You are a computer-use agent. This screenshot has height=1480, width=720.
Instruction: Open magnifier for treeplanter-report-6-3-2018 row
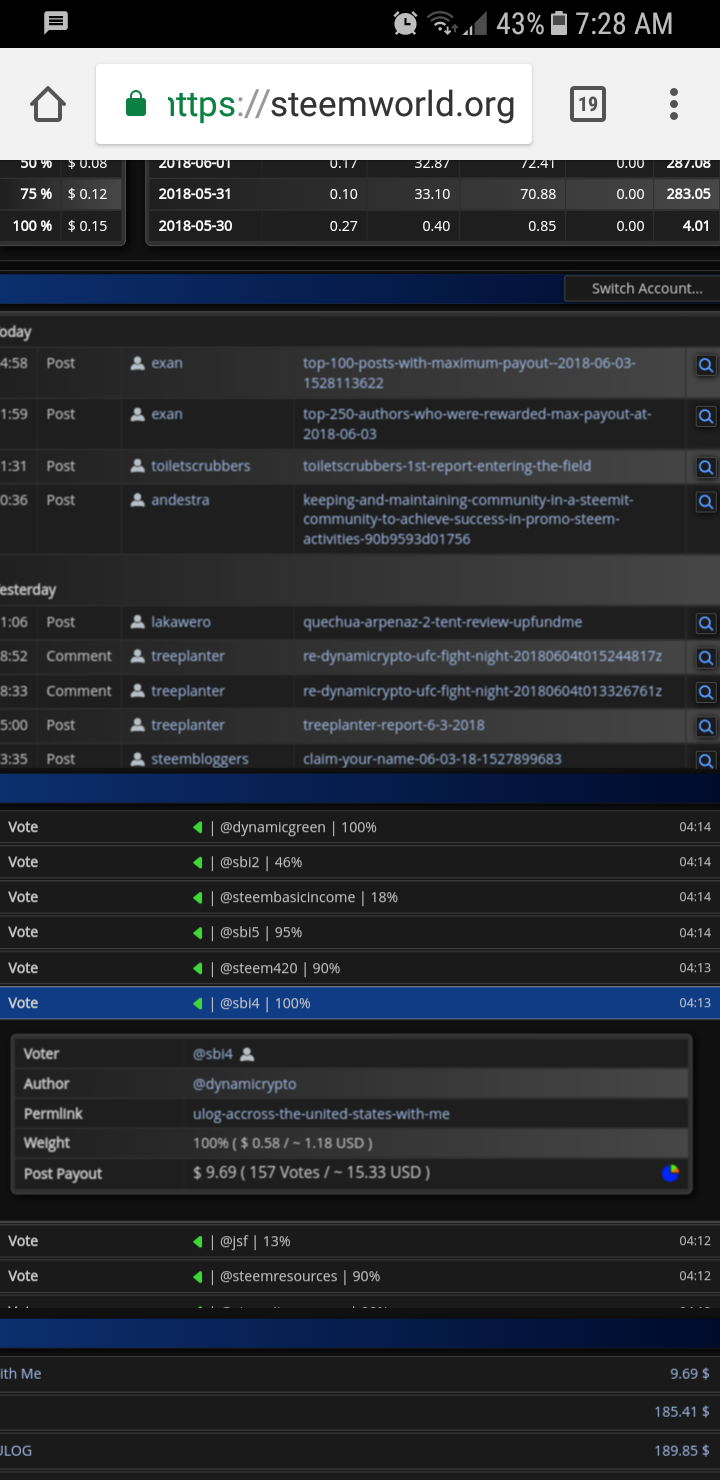click(x=706, y=727)
